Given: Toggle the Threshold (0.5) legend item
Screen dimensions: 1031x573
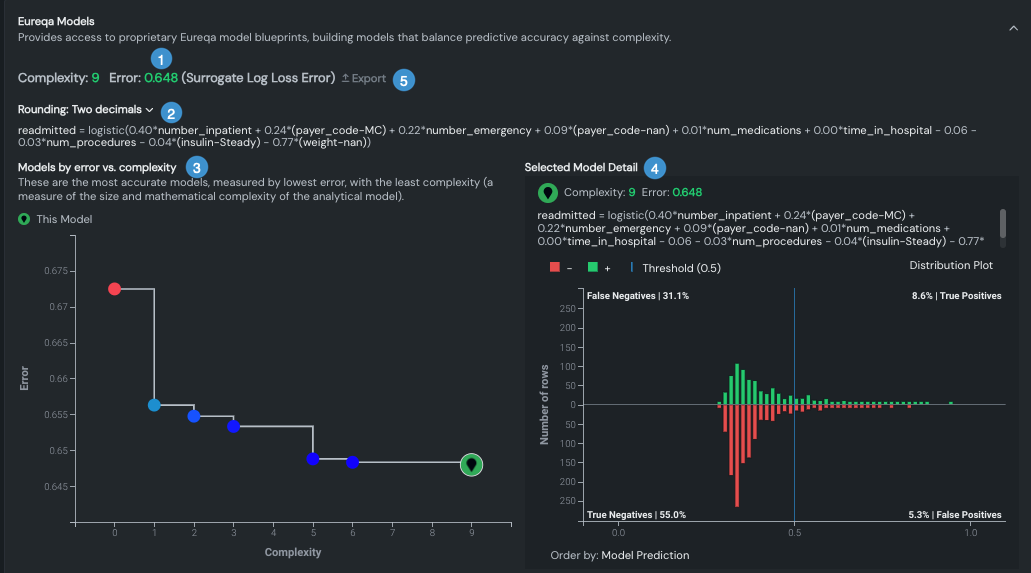Looking at the screenshot, I should pyautogui.click(x=675, y=268).
